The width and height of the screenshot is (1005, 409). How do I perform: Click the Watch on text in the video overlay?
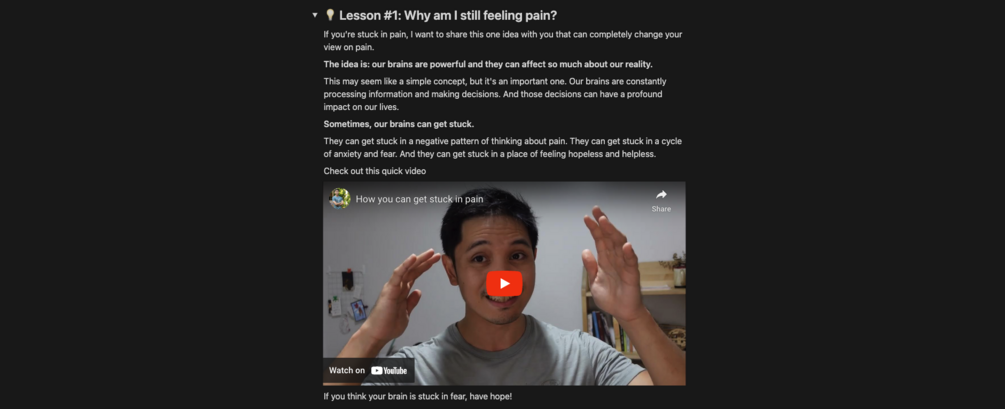tap(347, 370)
